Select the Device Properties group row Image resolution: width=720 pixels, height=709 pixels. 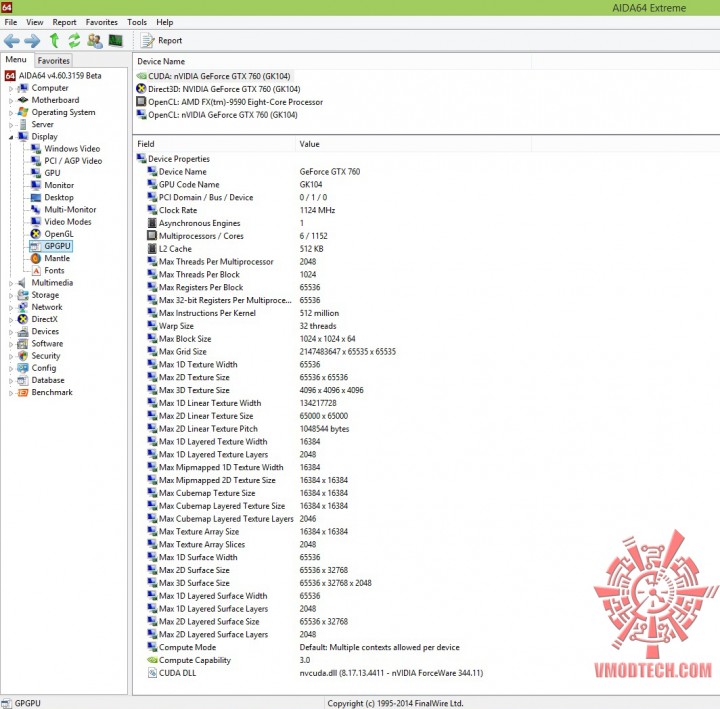click(x=173, y=159)
